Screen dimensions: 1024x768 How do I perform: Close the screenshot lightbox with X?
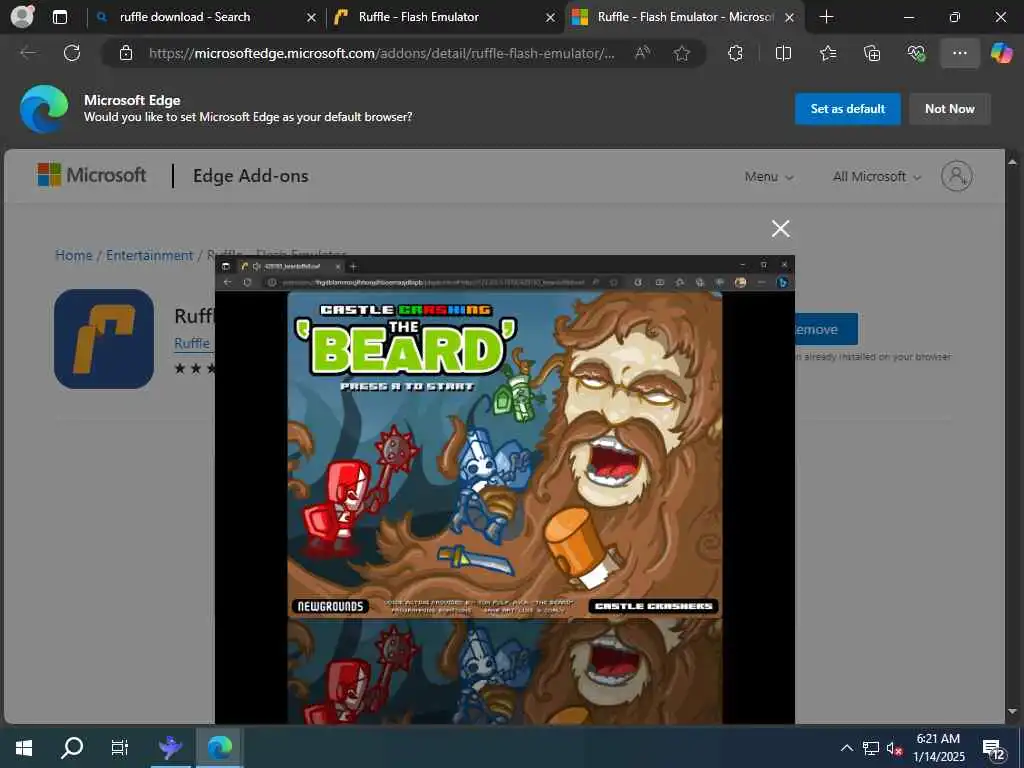coord(780,229)
